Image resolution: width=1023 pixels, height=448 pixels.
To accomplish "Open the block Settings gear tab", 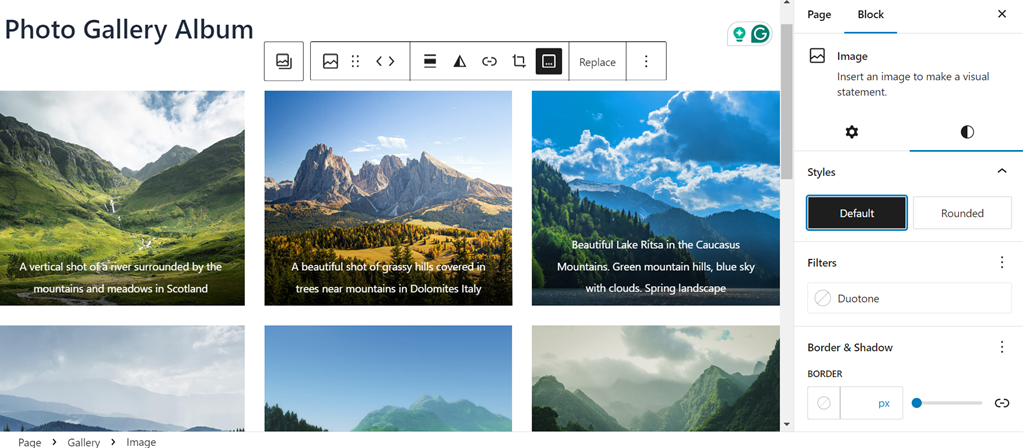I will [851, 132].
